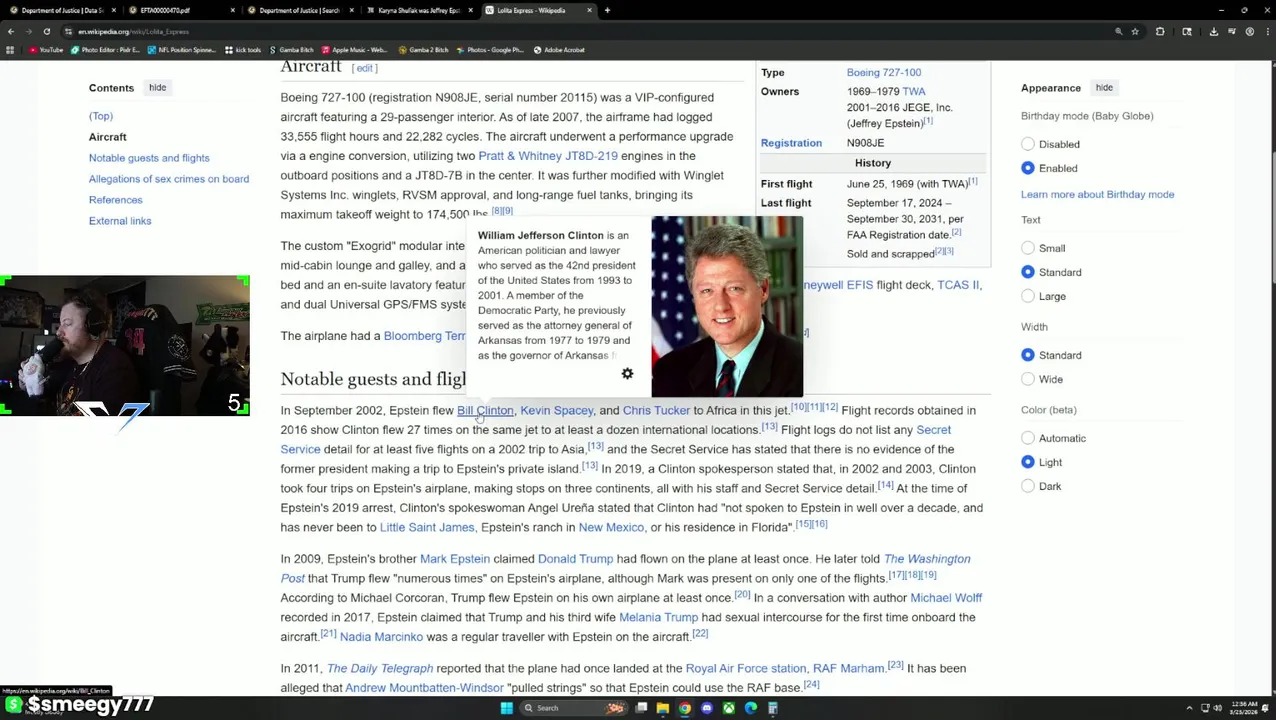The width and height of the screenshot is (1276, 720).
Task: Open the page zoom magnifier icon
Action: coord(1118,31)
